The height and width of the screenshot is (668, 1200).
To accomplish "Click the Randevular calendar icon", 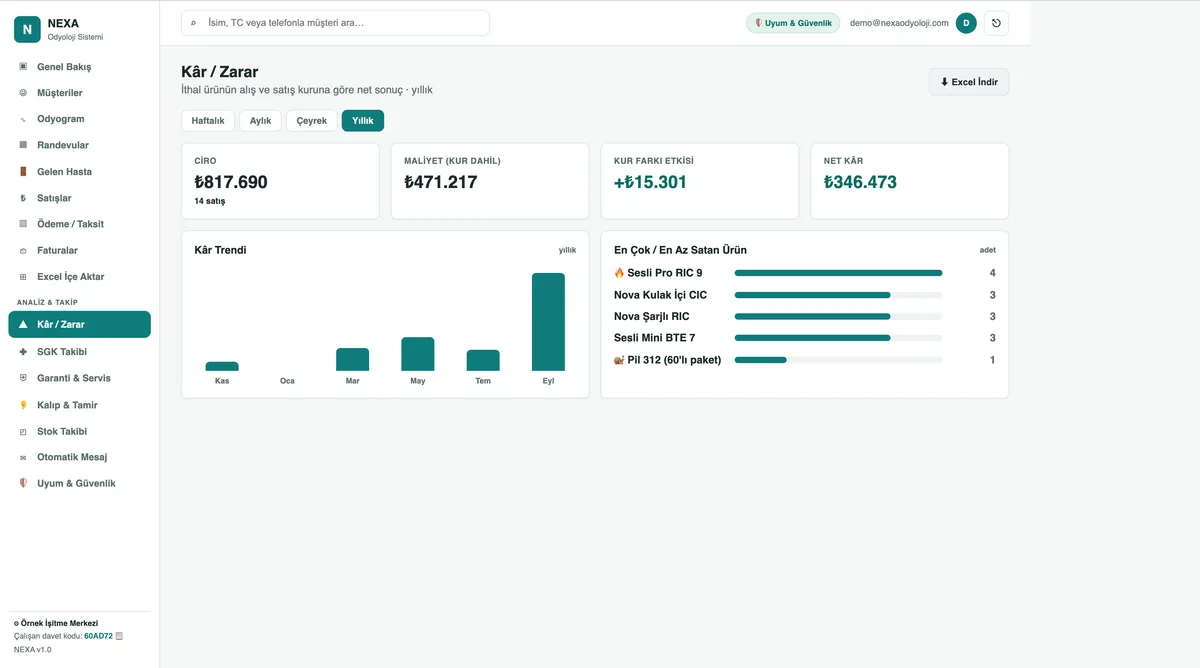I will [x=23, y=145].
